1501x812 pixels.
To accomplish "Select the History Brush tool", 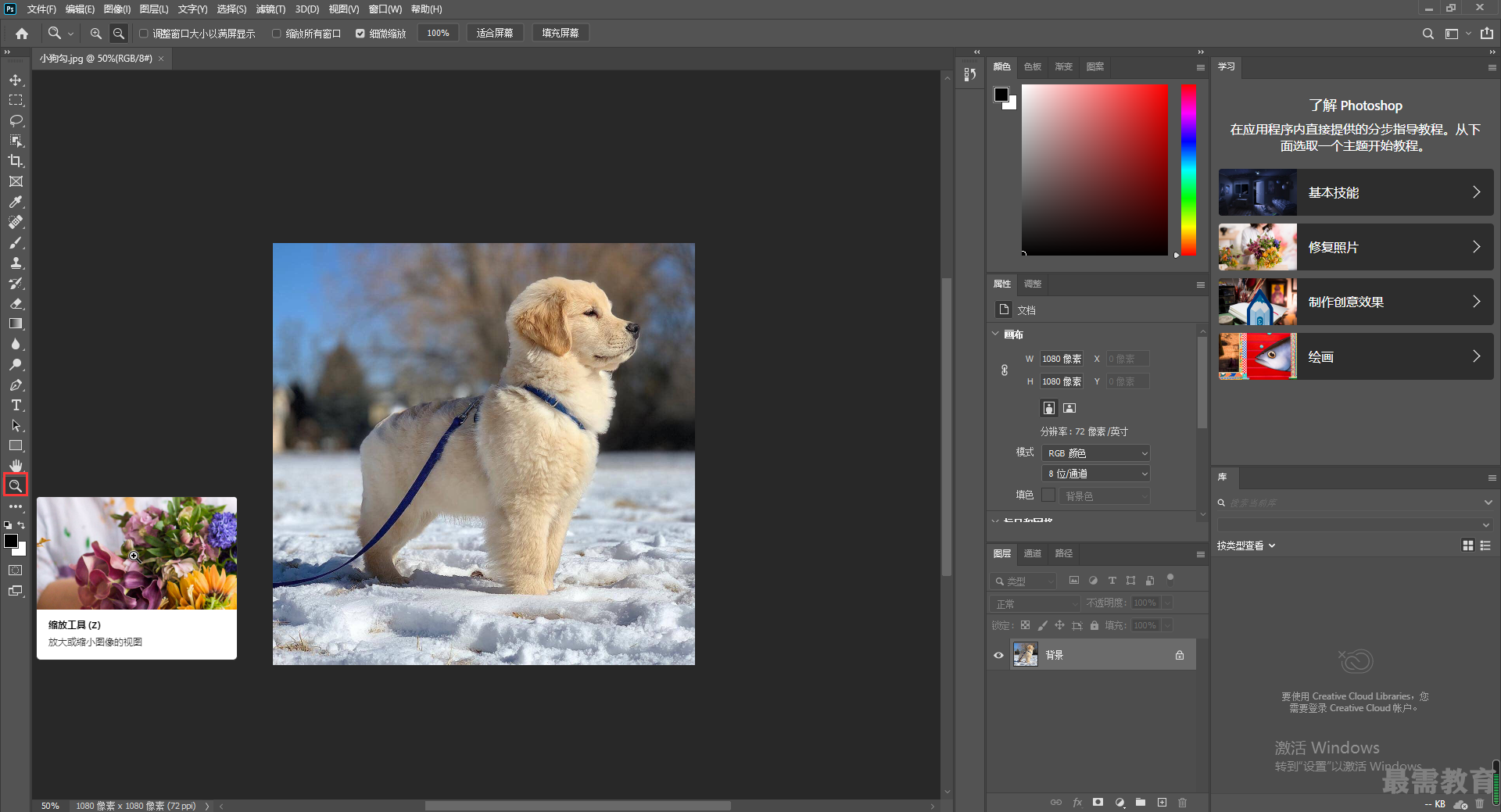I will (x=16, y=283).
